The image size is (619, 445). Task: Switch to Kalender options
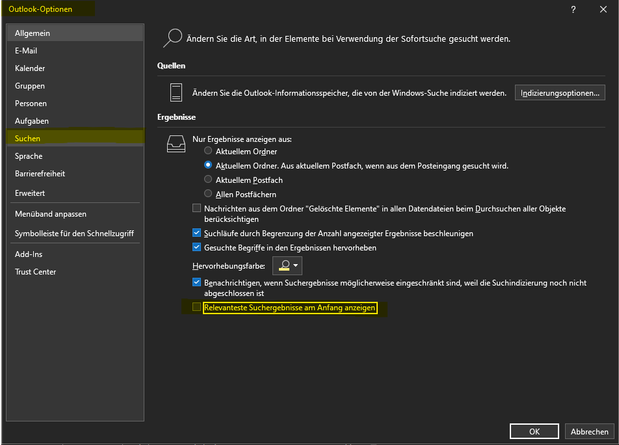point(75,68)
